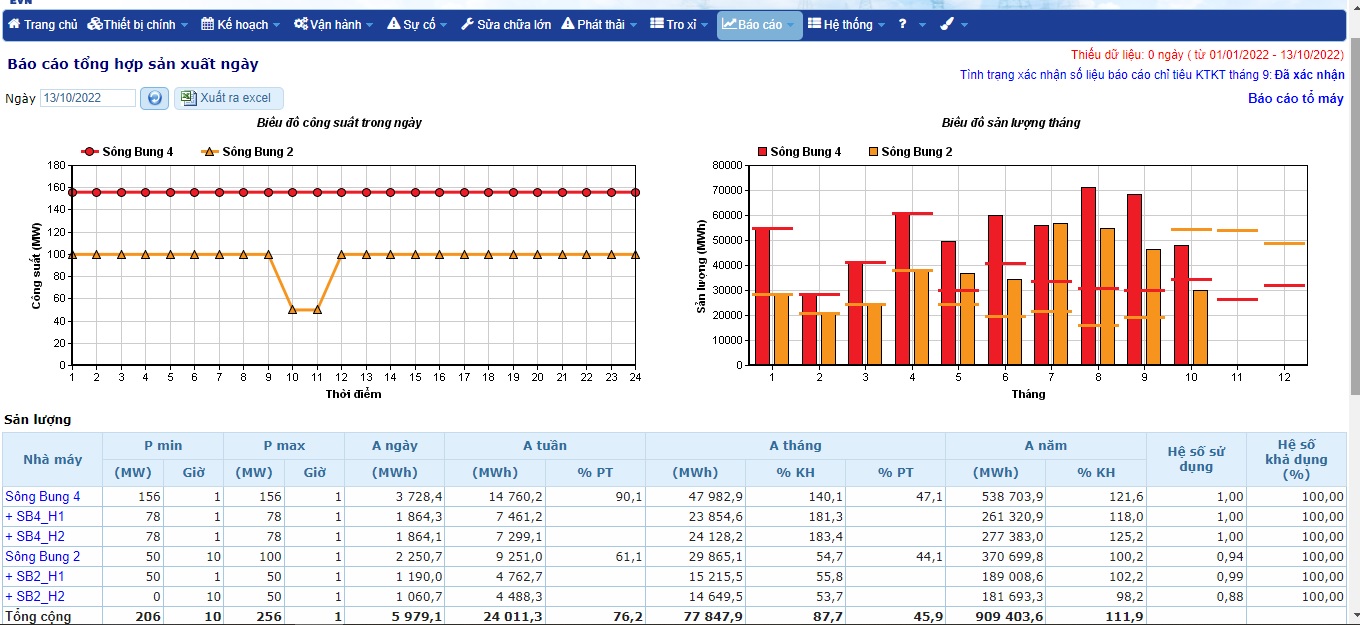Viewport: 1360px width, 625px height.
Task: Go to Trang chủ home icon
Action: tap(14, 24)
